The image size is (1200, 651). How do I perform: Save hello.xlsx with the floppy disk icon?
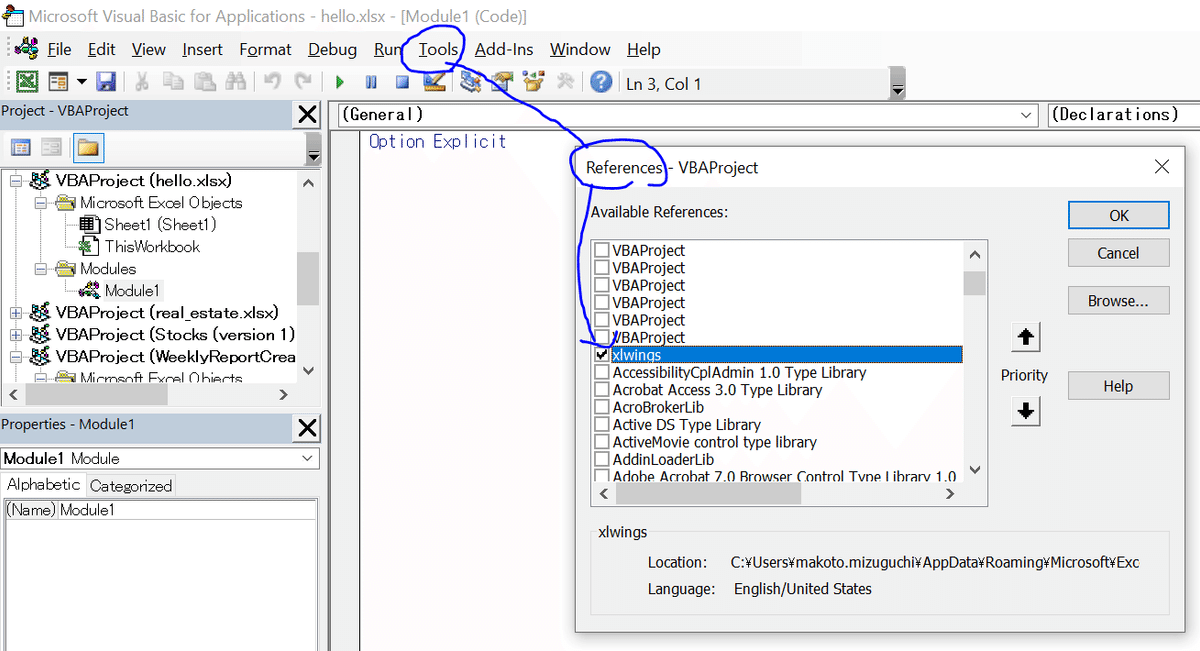tap(106, 82)
